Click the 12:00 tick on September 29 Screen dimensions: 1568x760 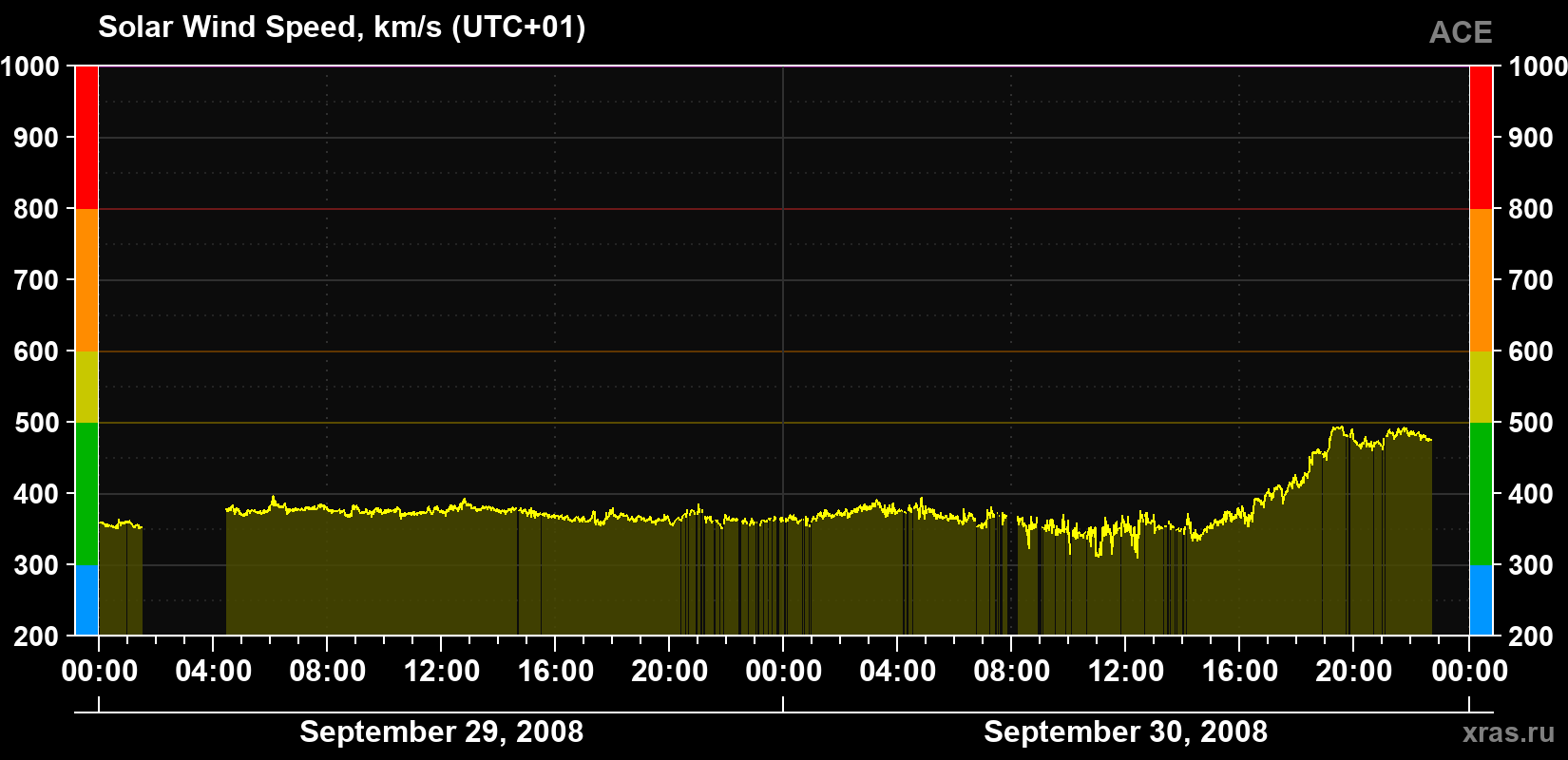point(441,671)
